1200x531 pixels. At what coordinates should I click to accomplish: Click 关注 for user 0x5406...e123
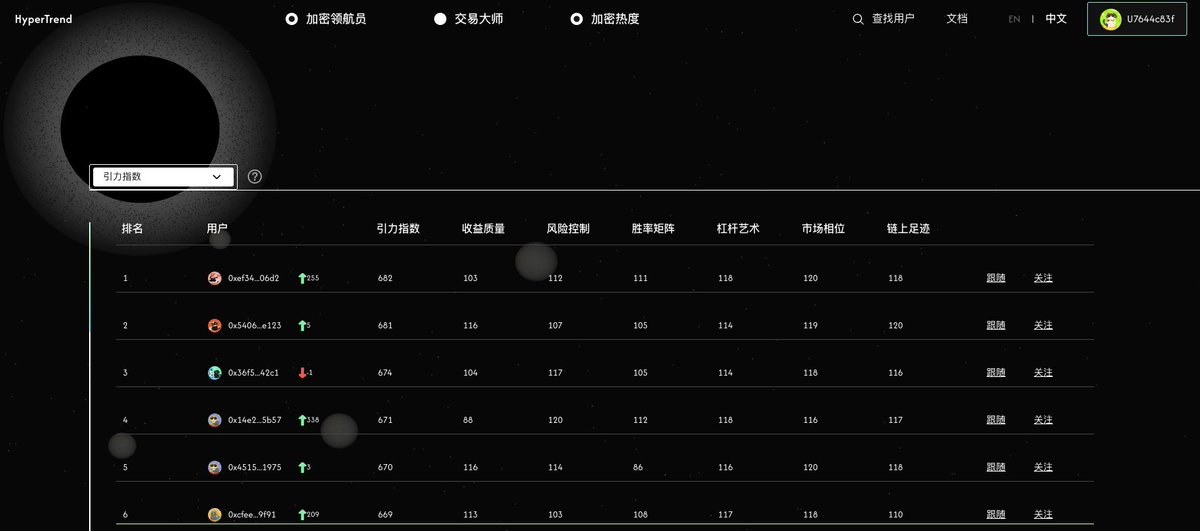pyautogui.click(x=1043, y=326)
